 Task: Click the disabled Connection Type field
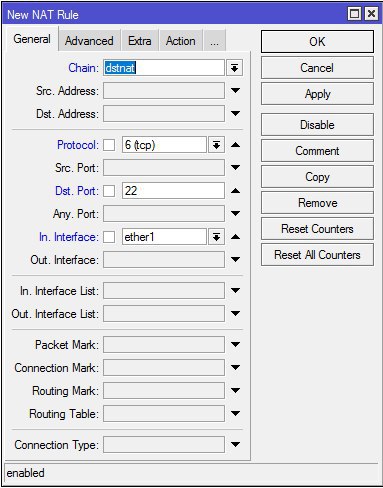point(164,445)
